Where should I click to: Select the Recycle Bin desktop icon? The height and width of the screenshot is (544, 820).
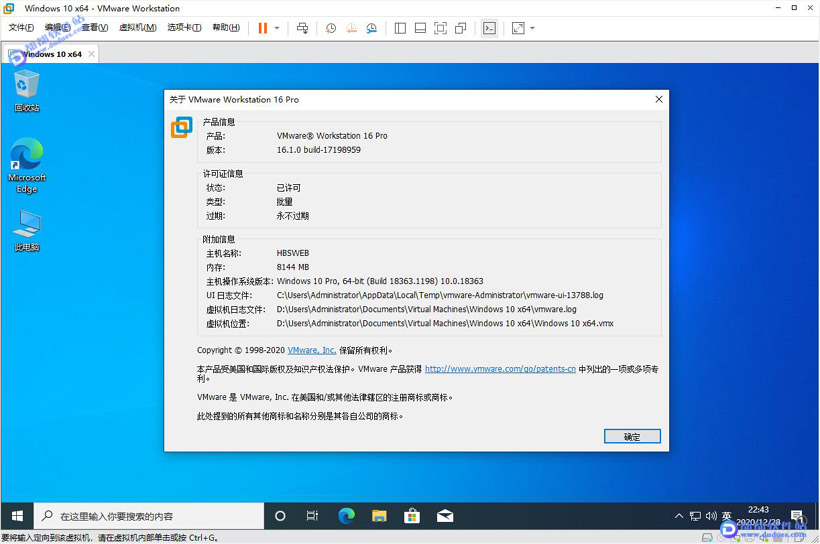coord(26,91)
